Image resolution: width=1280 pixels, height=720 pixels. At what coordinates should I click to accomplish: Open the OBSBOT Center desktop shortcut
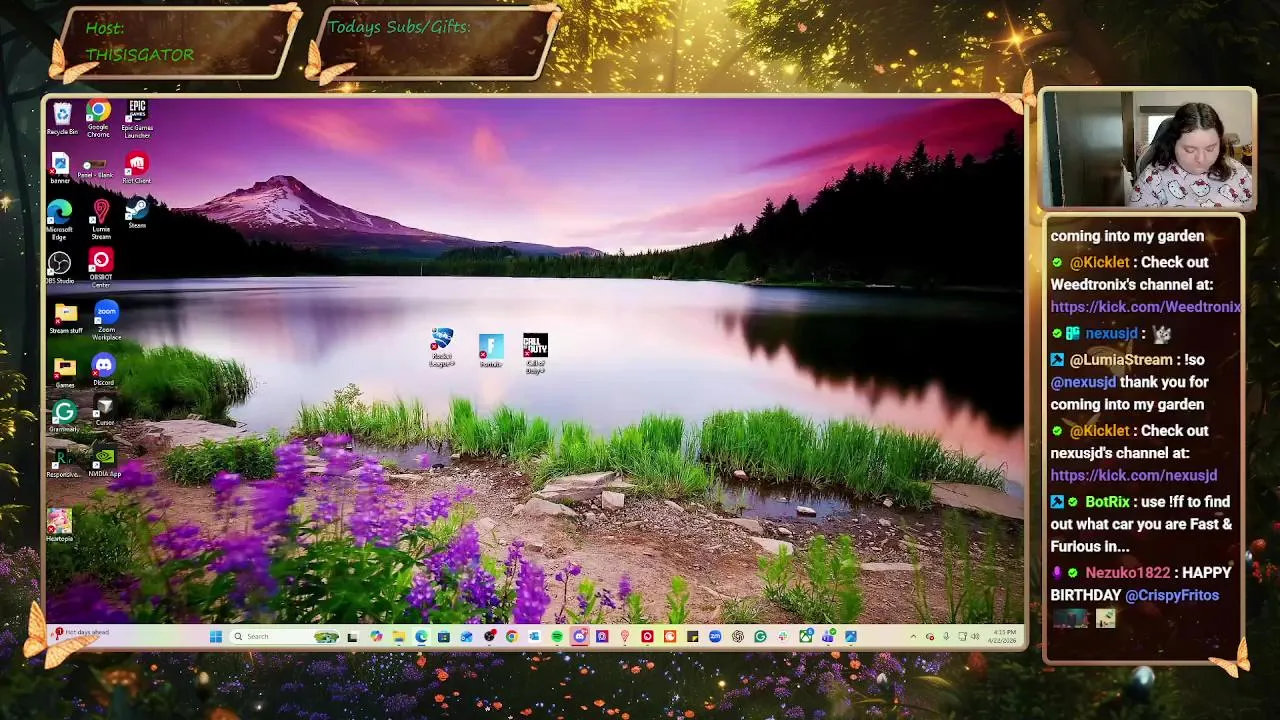[100, 268]
